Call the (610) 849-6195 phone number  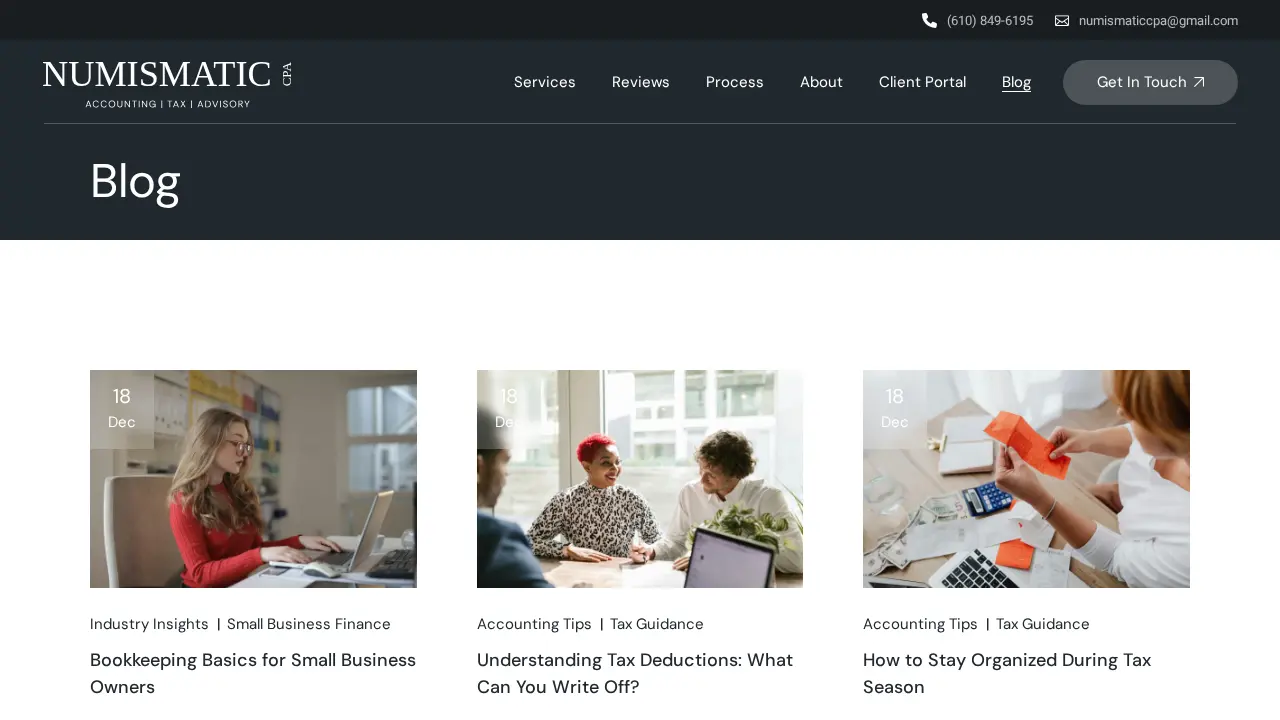(990, 20)
